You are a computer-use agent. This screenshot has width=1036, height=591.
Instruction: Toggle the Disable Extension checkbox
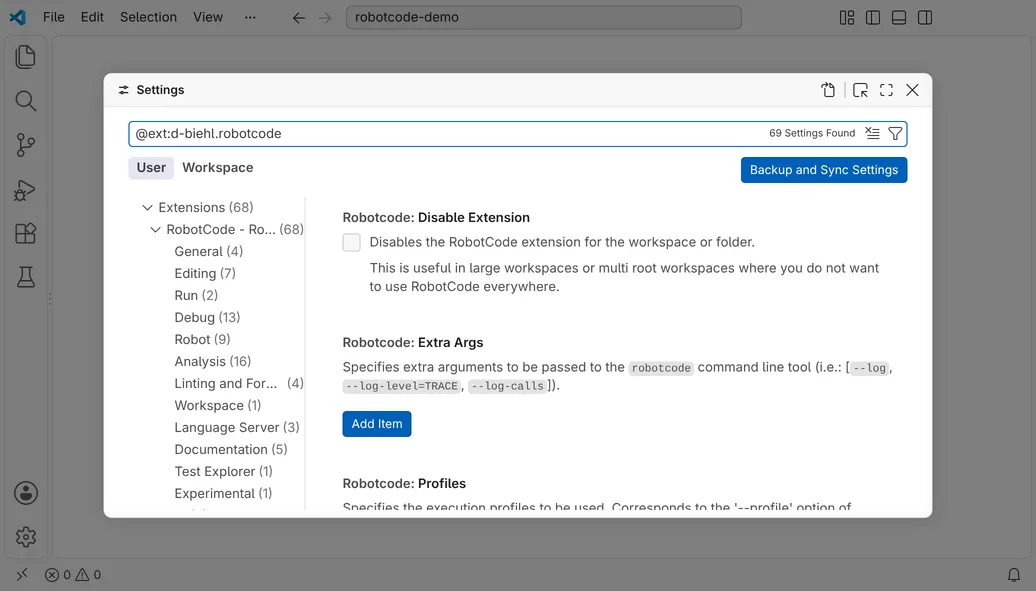click(x=352, y=243)
